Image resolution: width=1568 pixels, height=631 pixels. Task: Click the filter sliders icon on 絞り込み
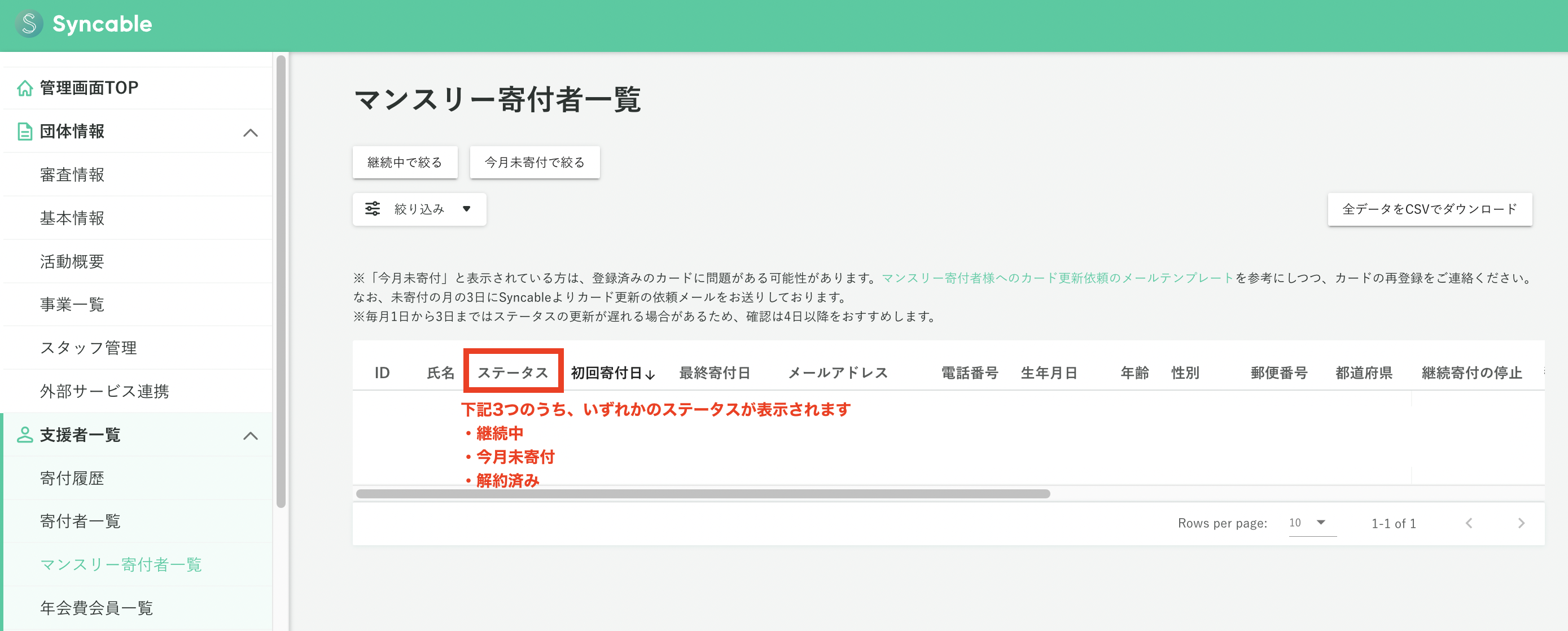pos(373,208)
